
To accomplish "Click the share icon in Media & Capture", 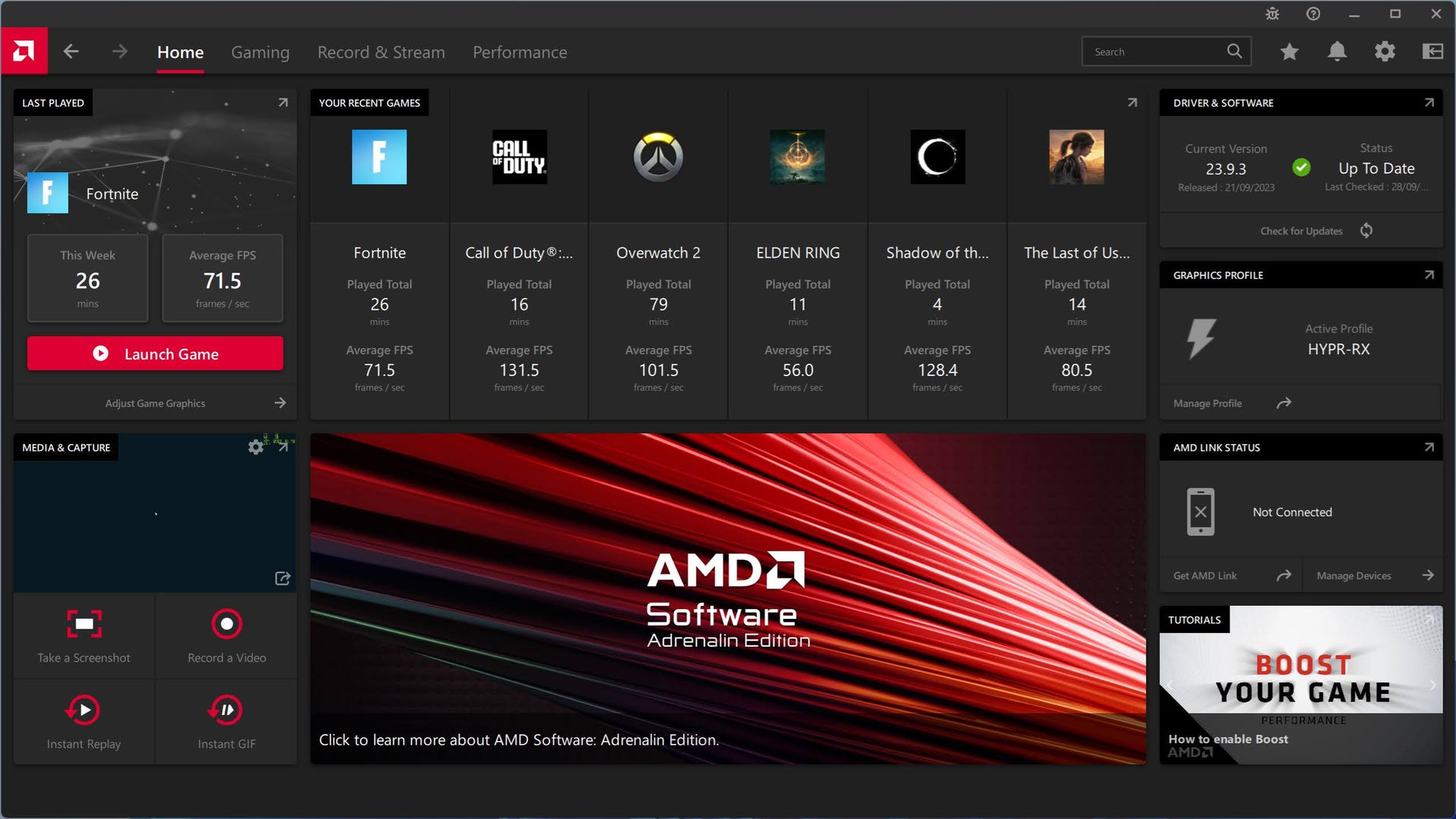I will (x=283, y=578).
